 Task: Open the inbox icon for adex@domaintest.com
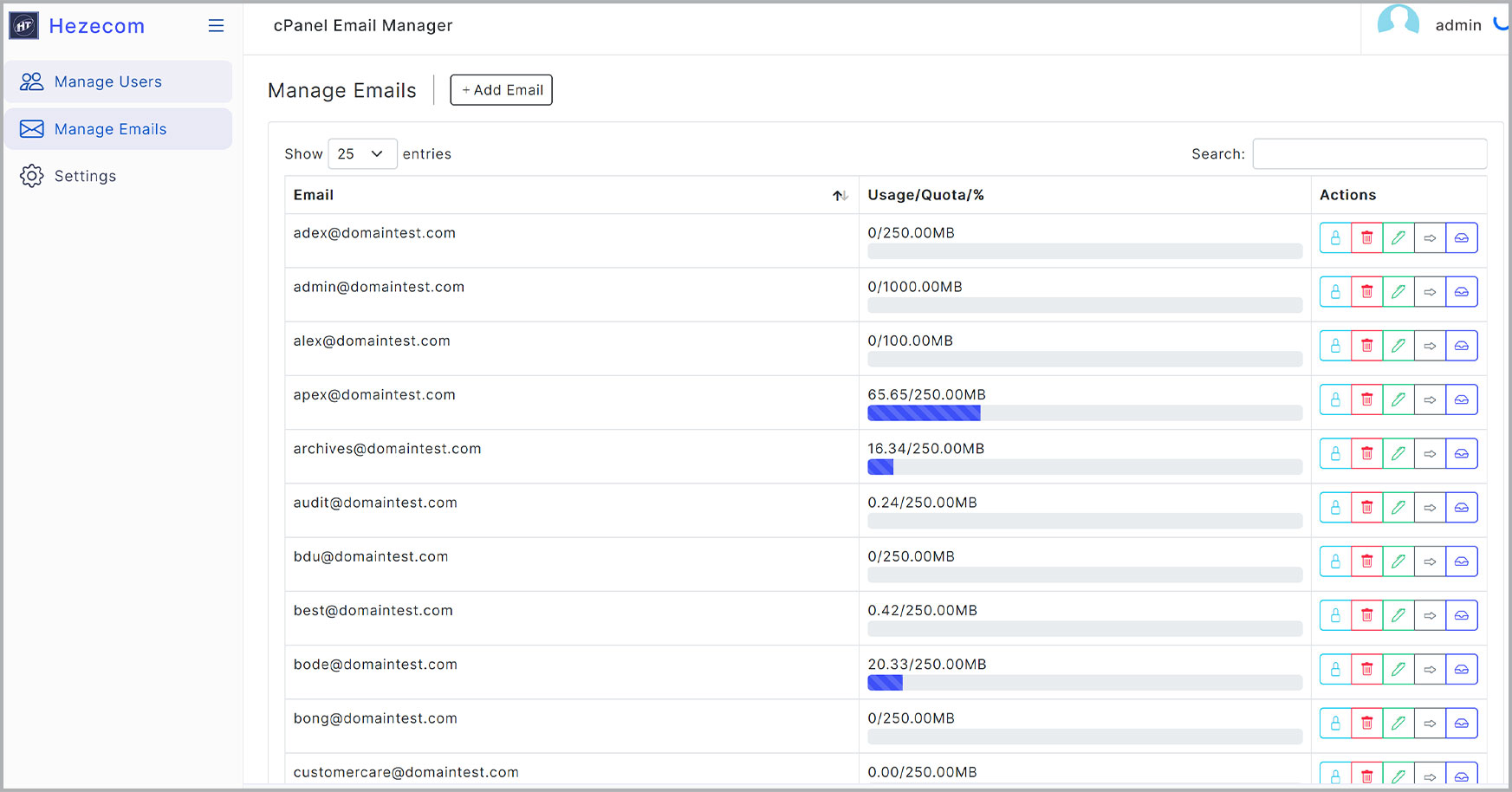point(1462,238)
